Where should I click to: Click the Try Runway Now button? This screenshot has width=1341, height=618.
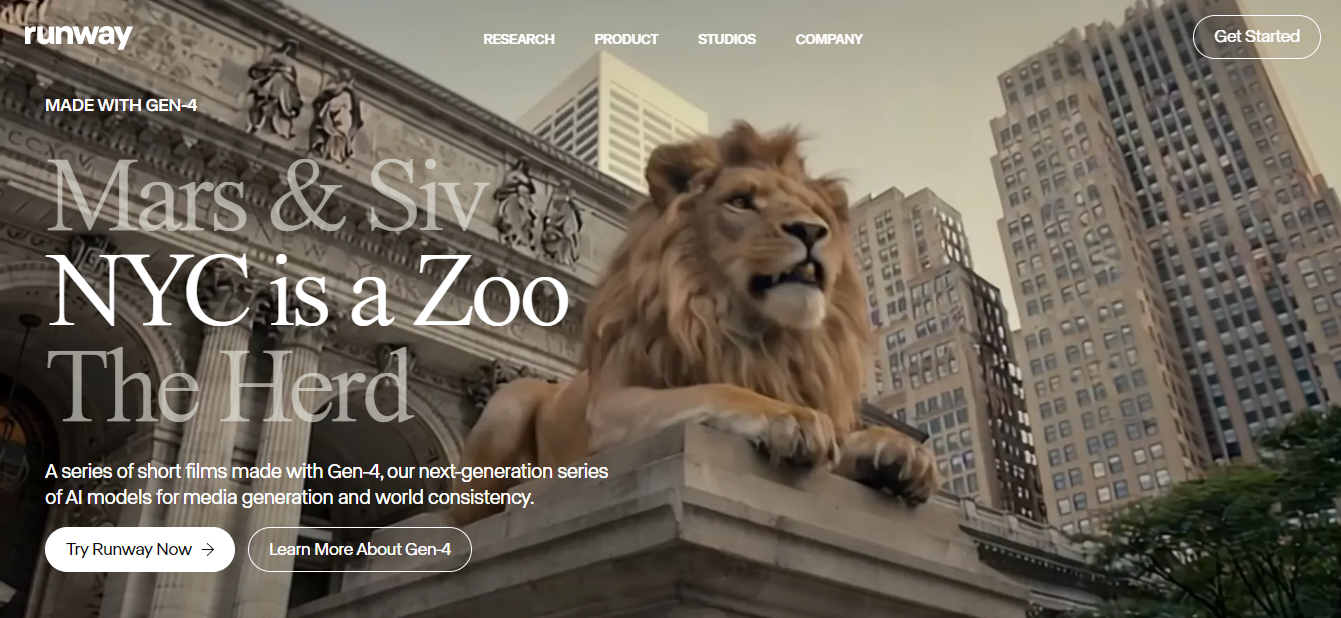point(140,549)
